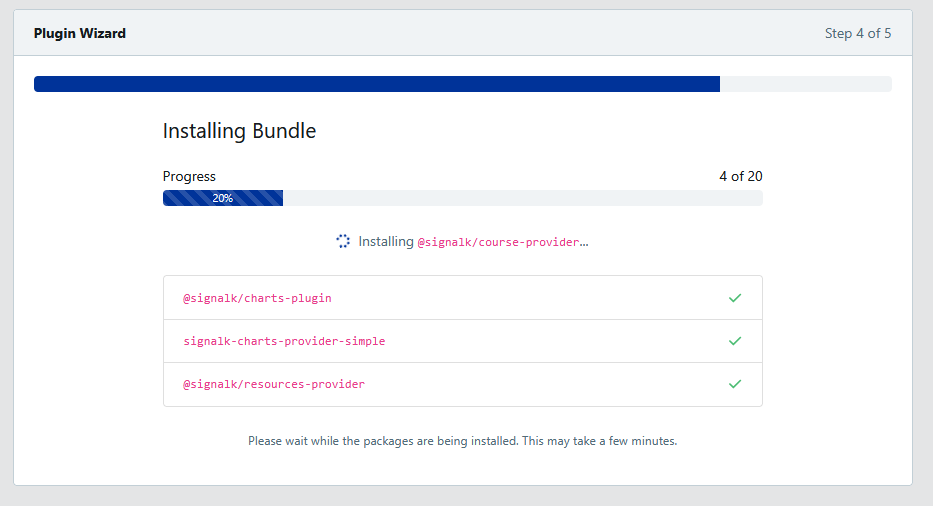Click the Installing Bundle heading

(239, 131)
